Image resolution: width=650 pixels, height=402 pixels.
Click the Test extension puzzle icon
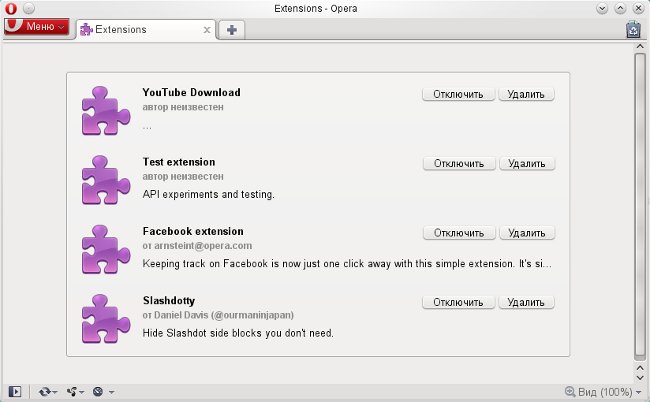[106, 180]
